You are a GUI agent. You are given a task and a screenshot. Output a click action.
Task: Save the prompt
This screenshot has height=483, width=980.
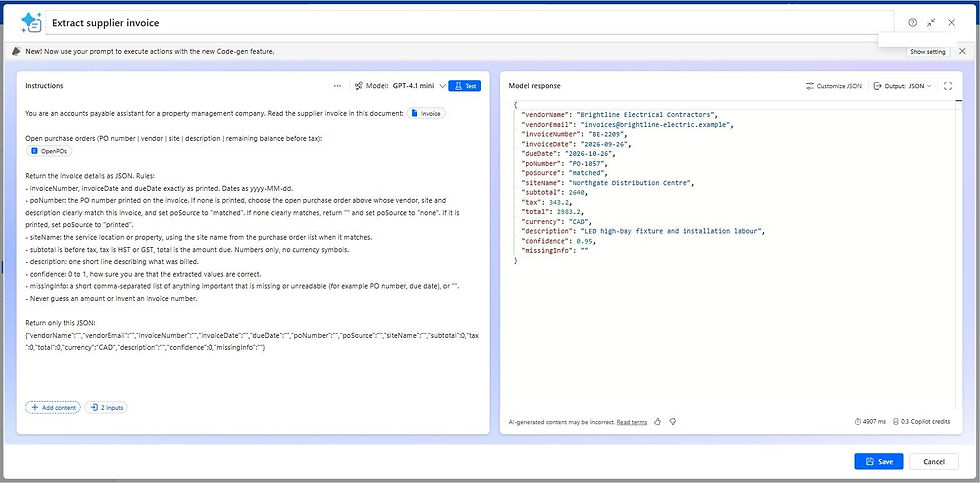pos(879,461)
